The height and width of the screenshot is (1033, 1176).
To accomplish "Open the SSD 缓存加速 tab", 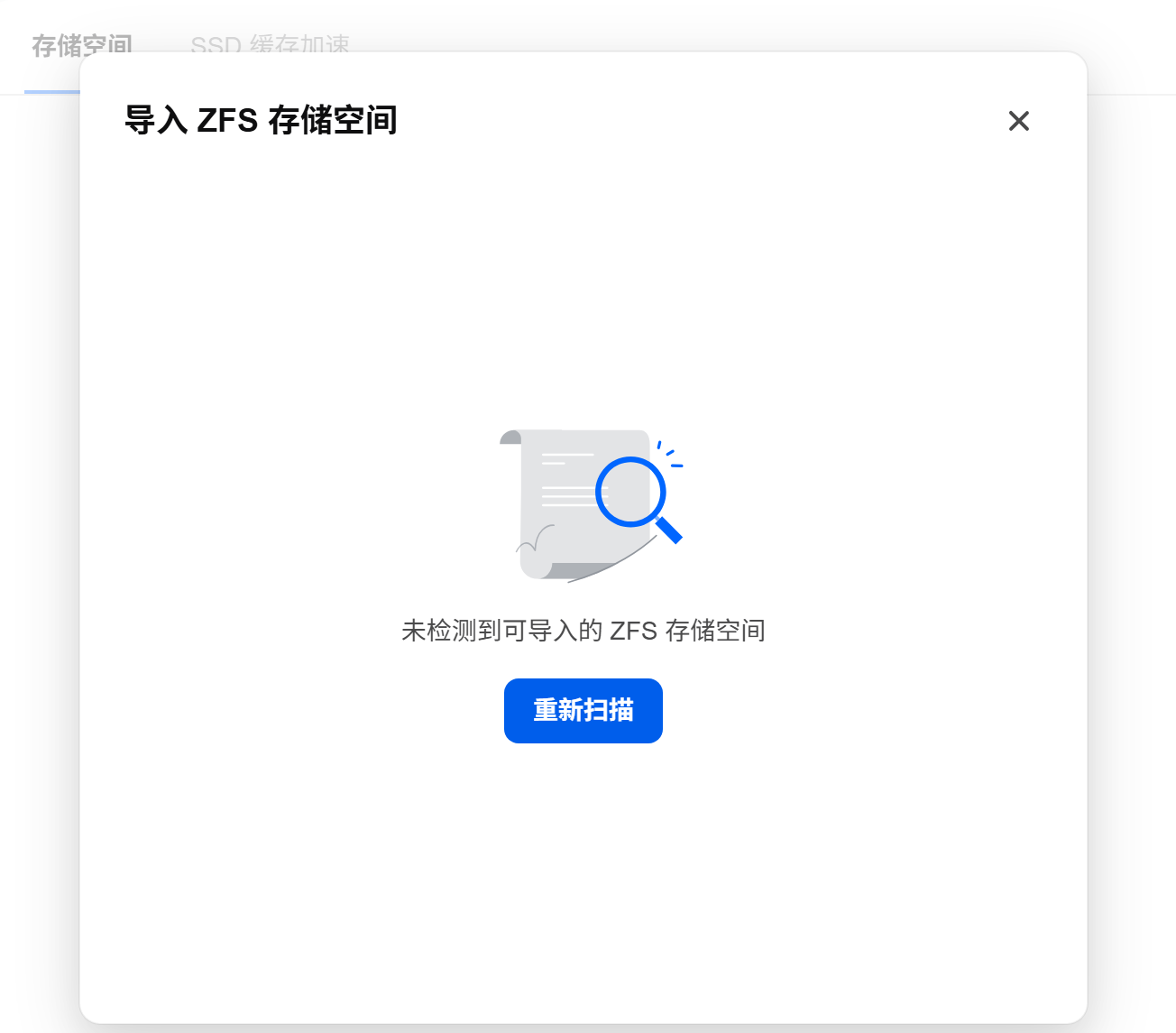I will coord(270,43).
